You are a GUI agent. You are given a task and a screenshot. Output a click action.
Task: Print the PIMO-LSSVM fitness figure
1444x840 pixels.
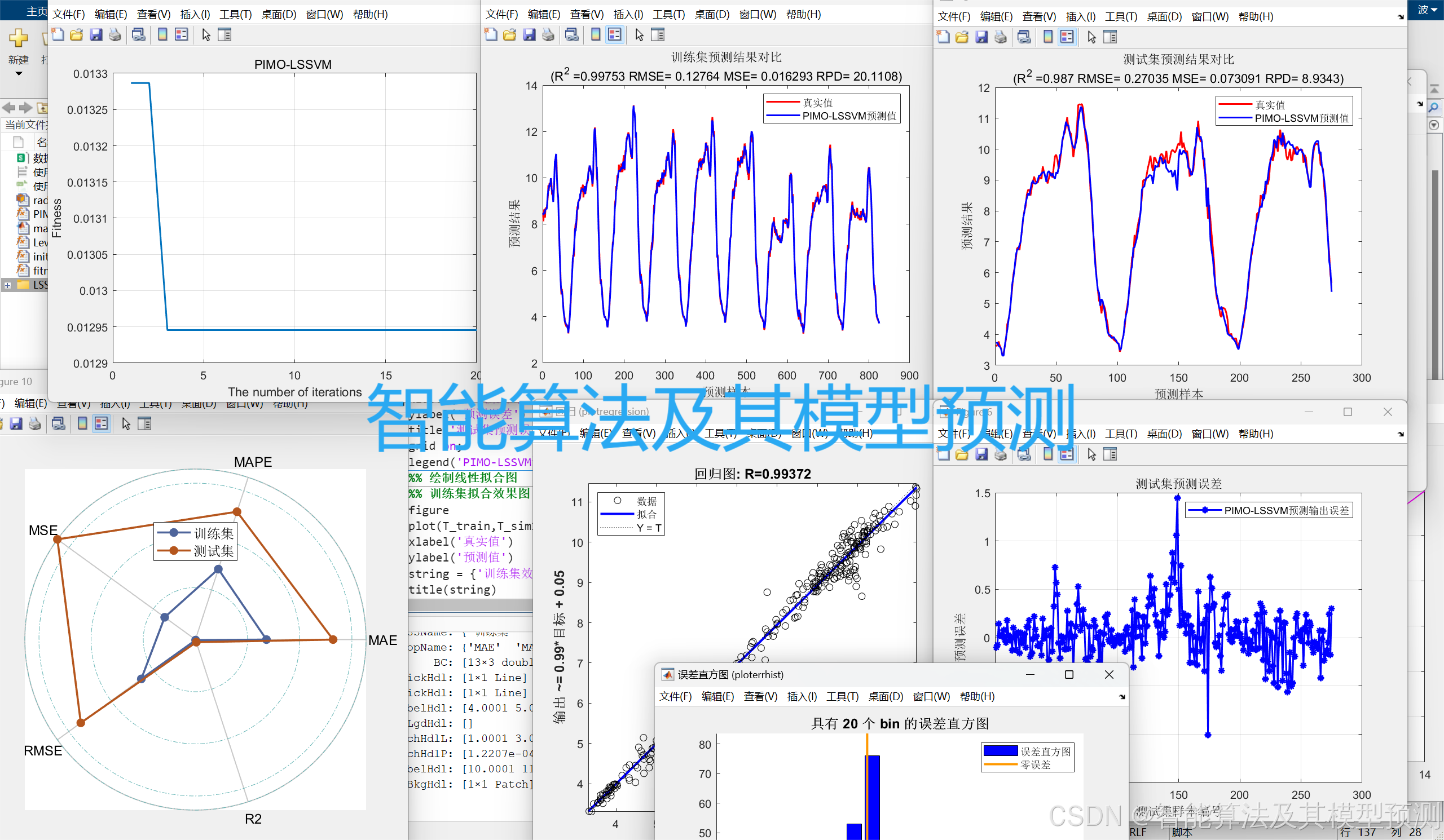115,35
